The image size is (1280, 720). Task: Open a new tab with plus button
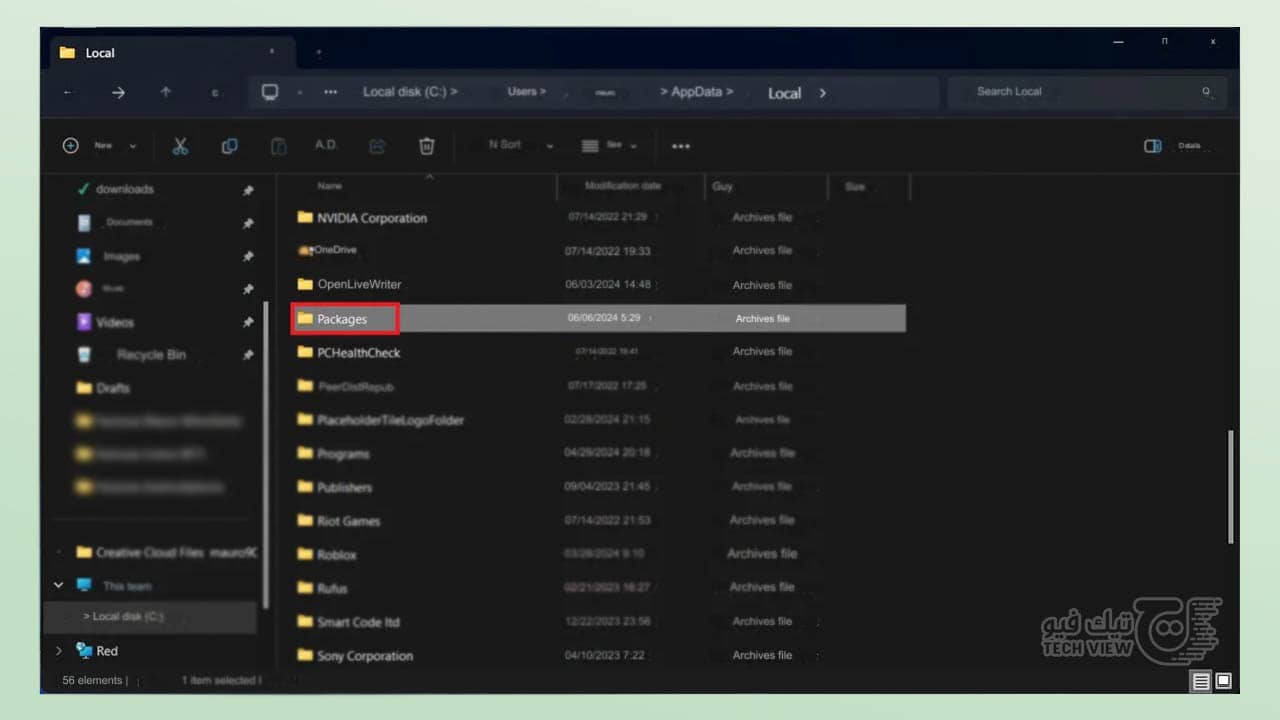[319, 52]
